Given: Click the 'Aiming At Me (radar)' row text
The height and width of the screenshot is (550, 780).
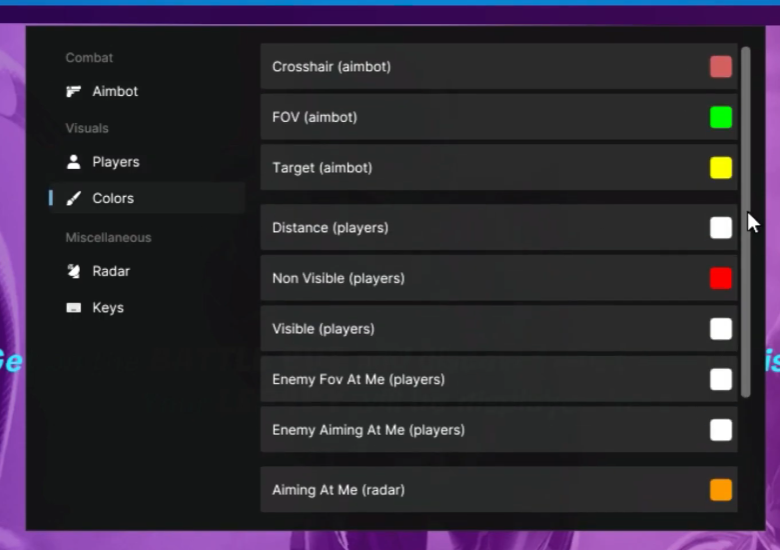Looking at the screenshot, I should point(338,490).
